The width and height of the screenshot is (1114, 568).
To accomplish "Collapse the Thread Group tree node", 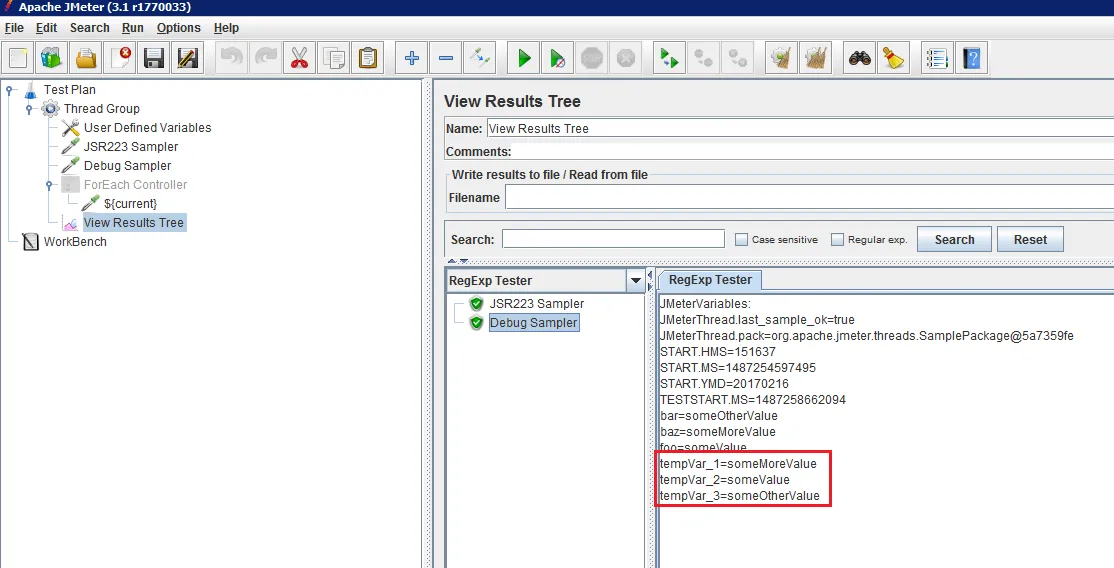I will 29,109.
